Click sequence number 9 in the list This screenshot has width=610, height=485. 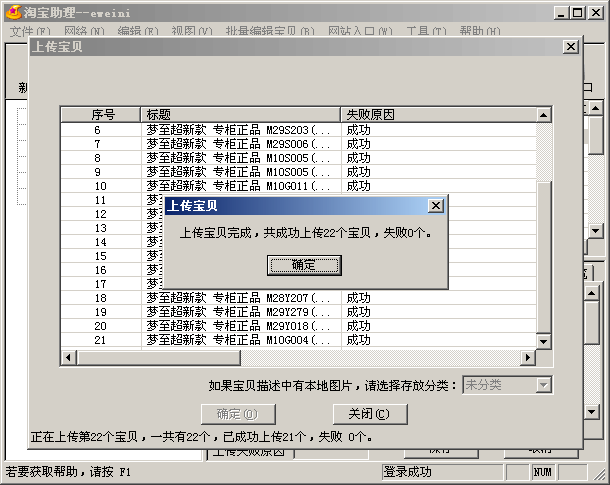point(98,172)
